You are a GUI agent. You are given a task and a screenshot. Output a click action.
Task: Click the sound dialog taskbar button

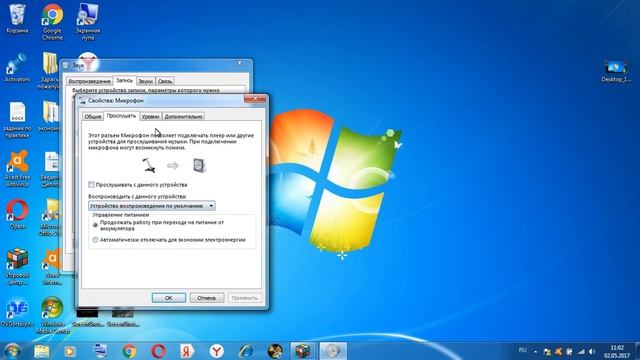click(x=333, y=351)
